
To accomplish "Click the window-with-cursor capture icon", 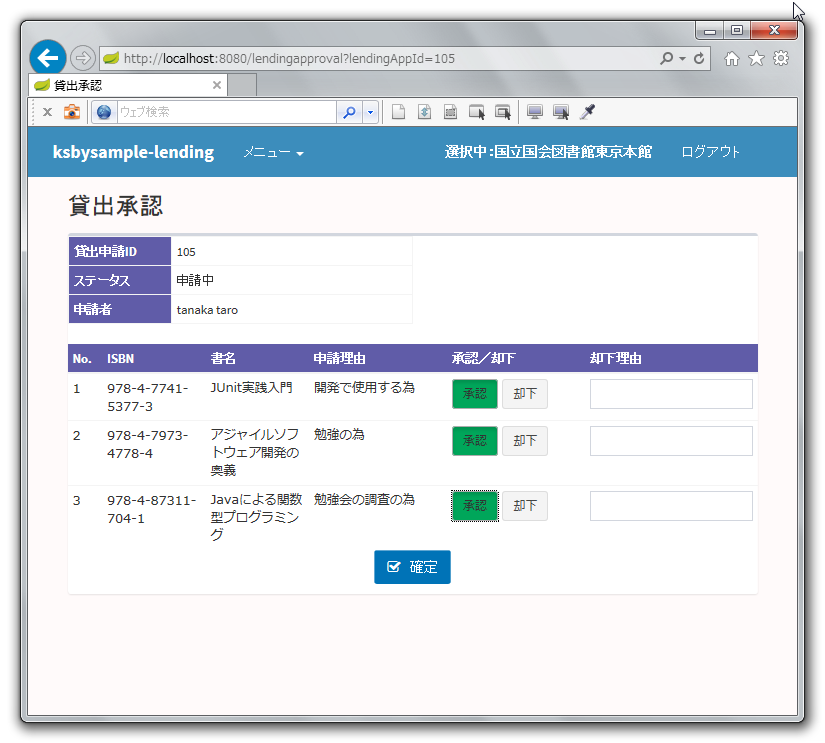I will [477, 112].
